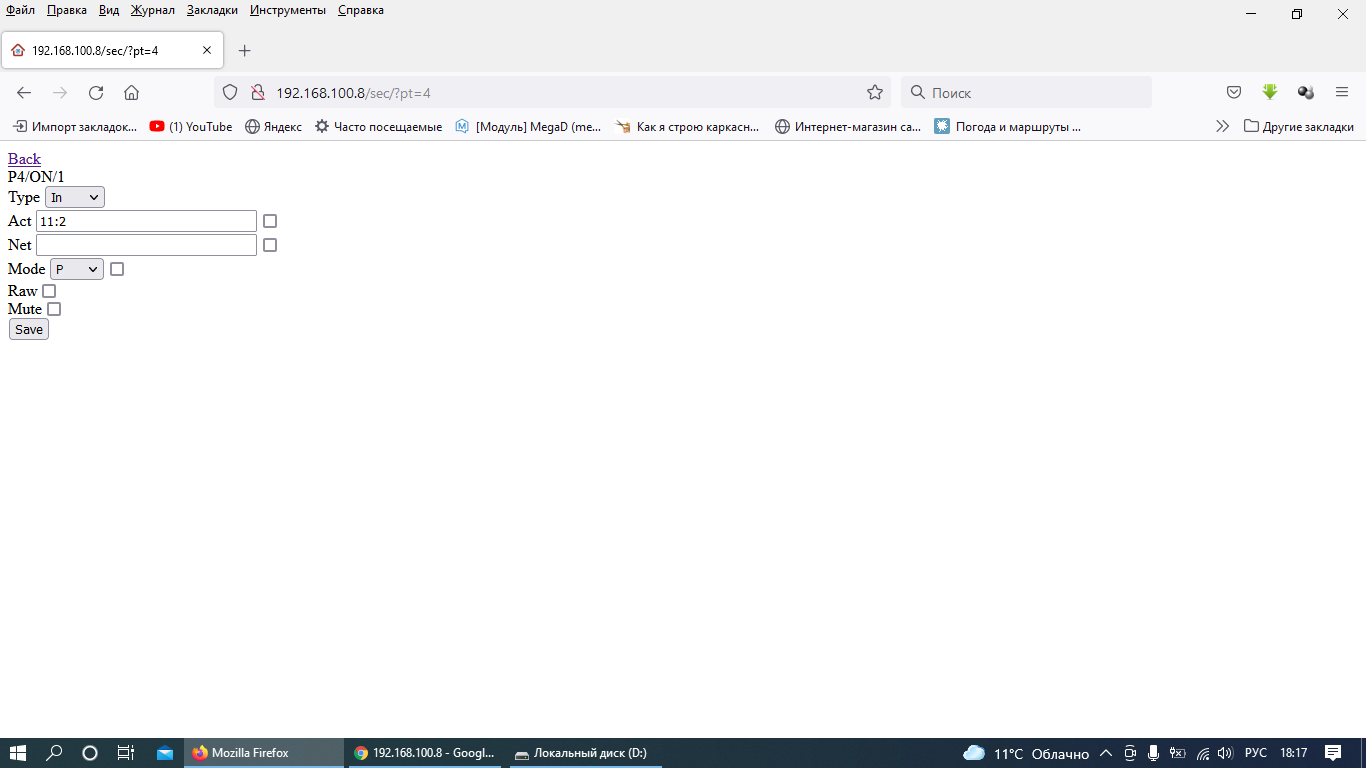Show more bookmarks with the overflow chevron

tap(1222, 127)
